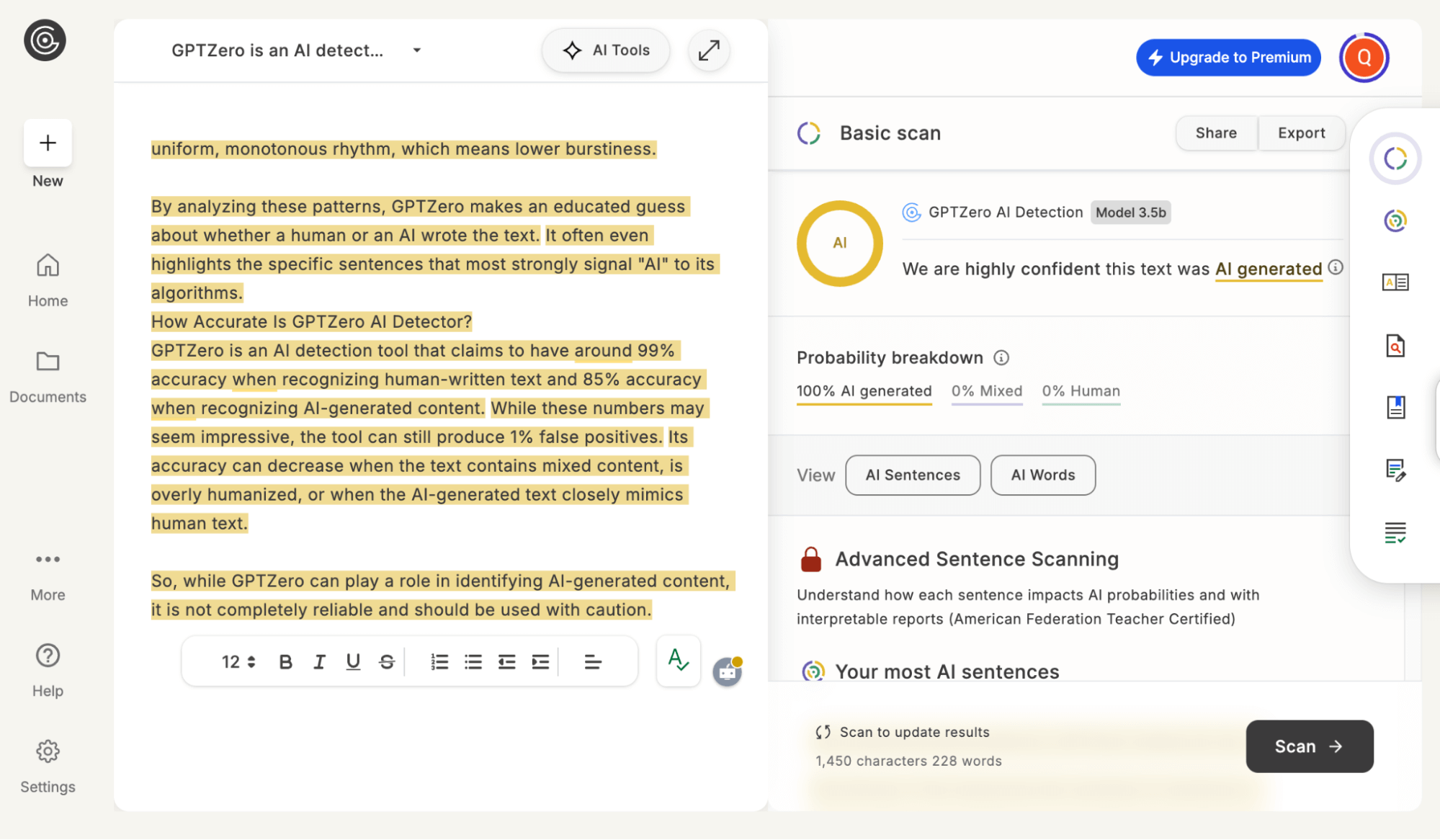Decrease the paragraph indent
Image resolution: width=1440 pixels, height=840 pixels.
click(507, 662)
